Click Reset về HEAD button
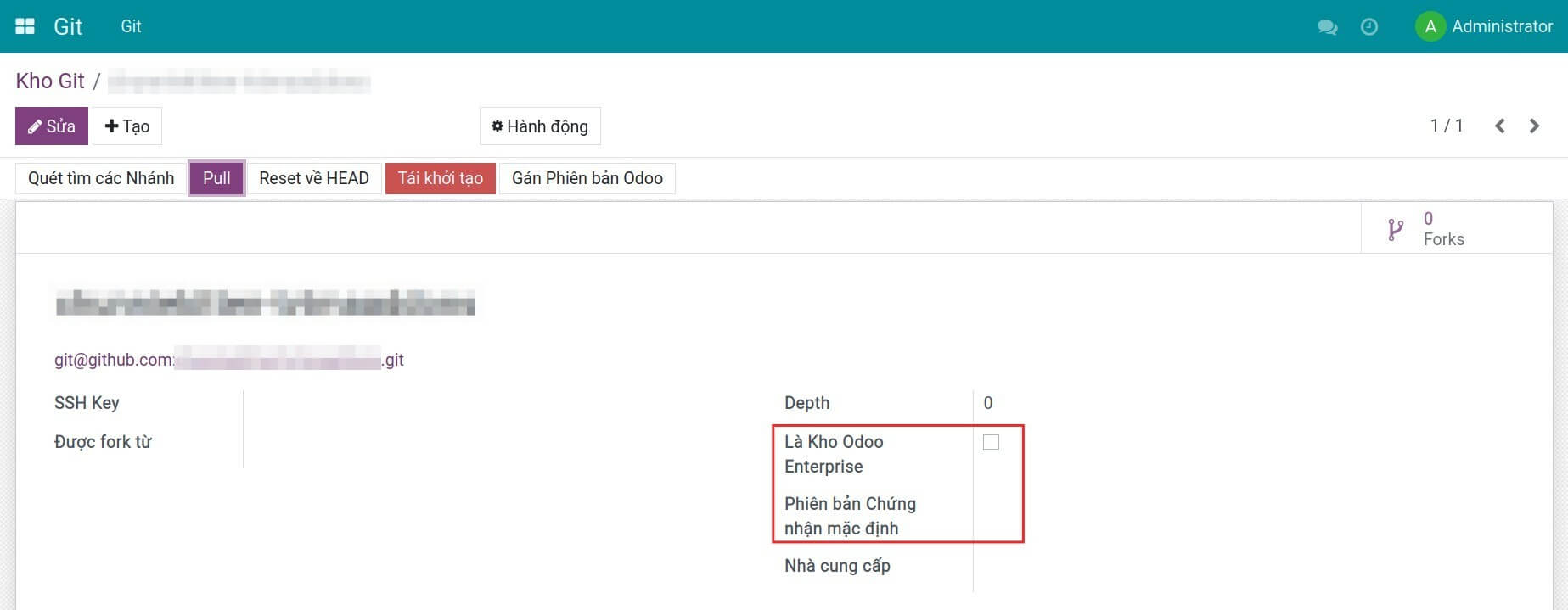 314,178
